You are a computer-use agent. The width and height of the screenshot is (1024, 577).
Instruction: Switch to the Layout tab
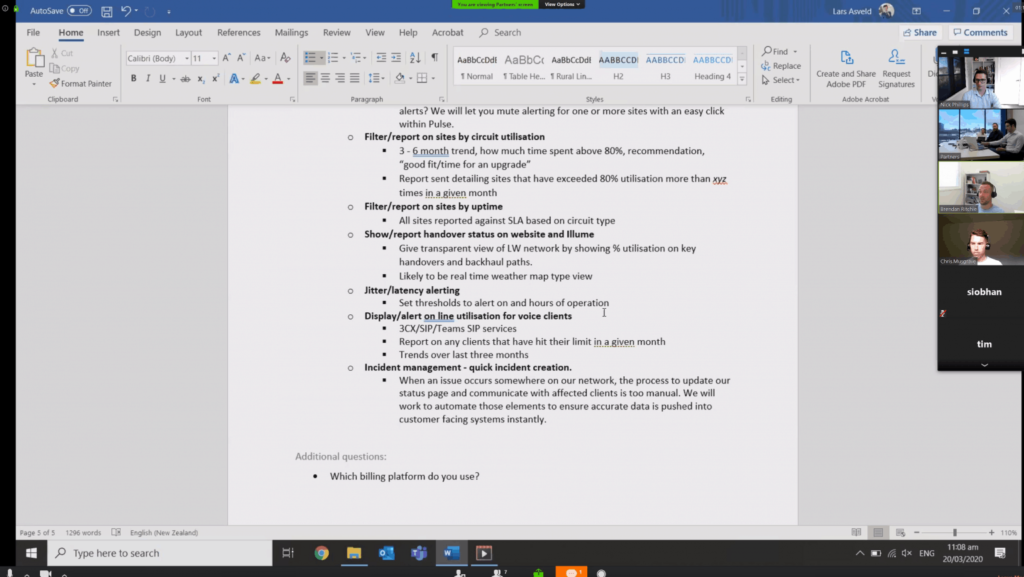188,33
